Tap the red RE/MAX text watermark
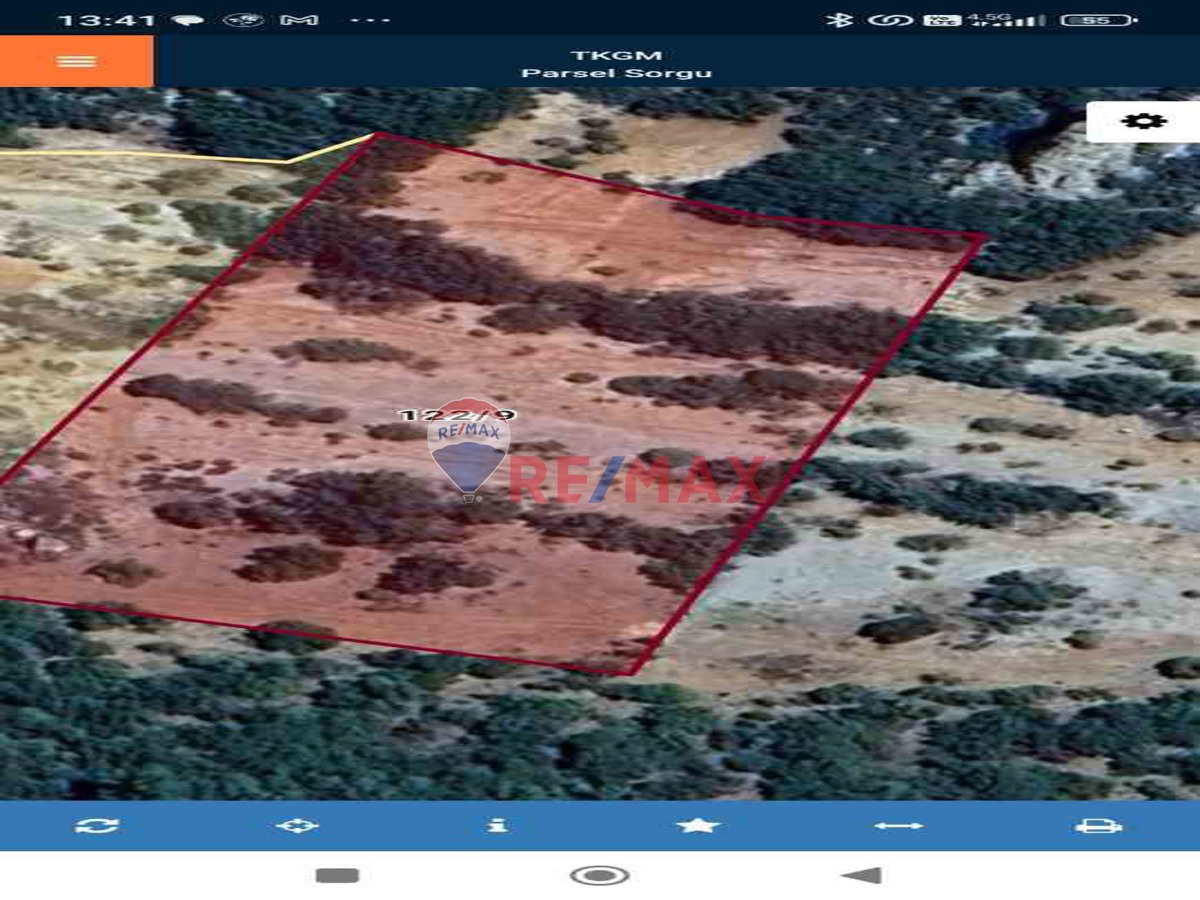Screen dimensions: 1200x900 [640, 480]
